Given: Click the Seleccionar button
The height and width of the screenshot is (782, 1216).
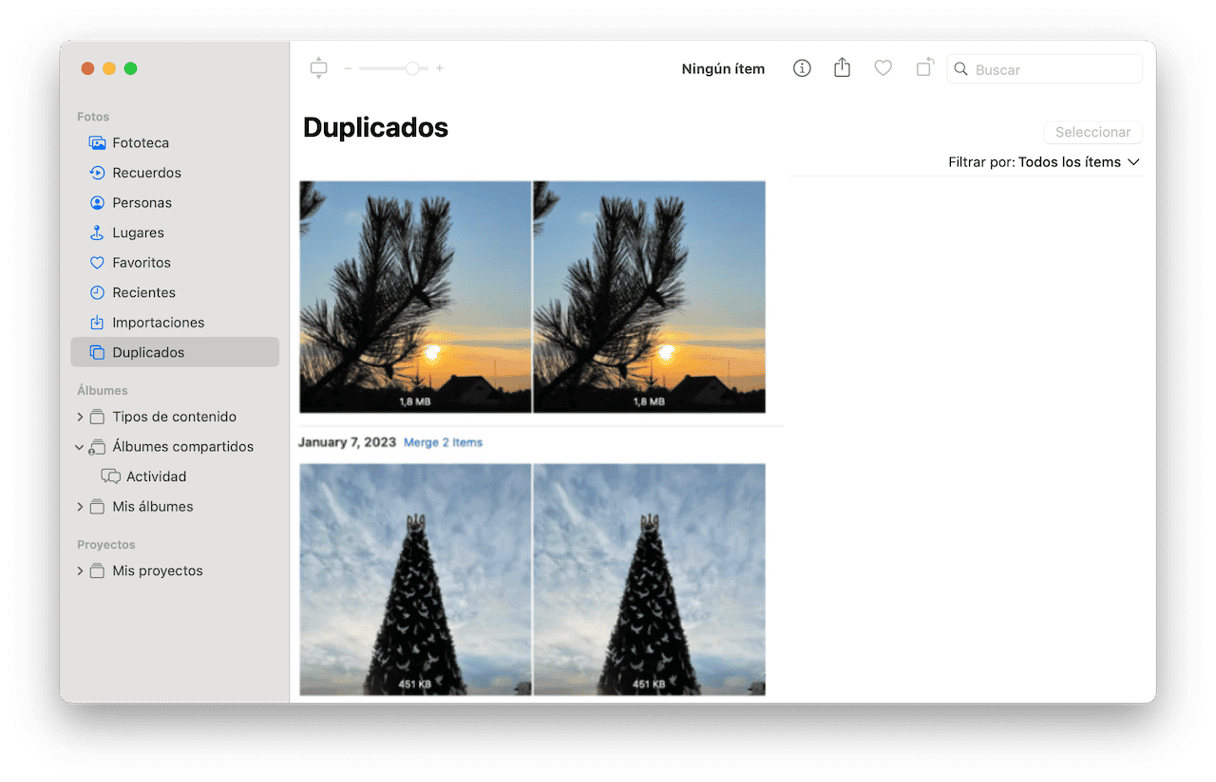Looking at the screenshot, I should pyautogui.click(x=1093, y=132).
